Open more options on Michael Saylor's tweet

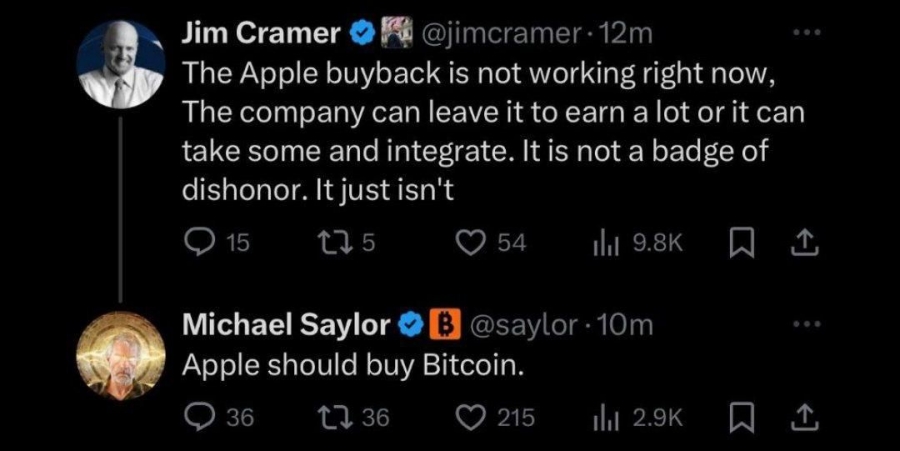pyautogui.click(x=806, y=324)
